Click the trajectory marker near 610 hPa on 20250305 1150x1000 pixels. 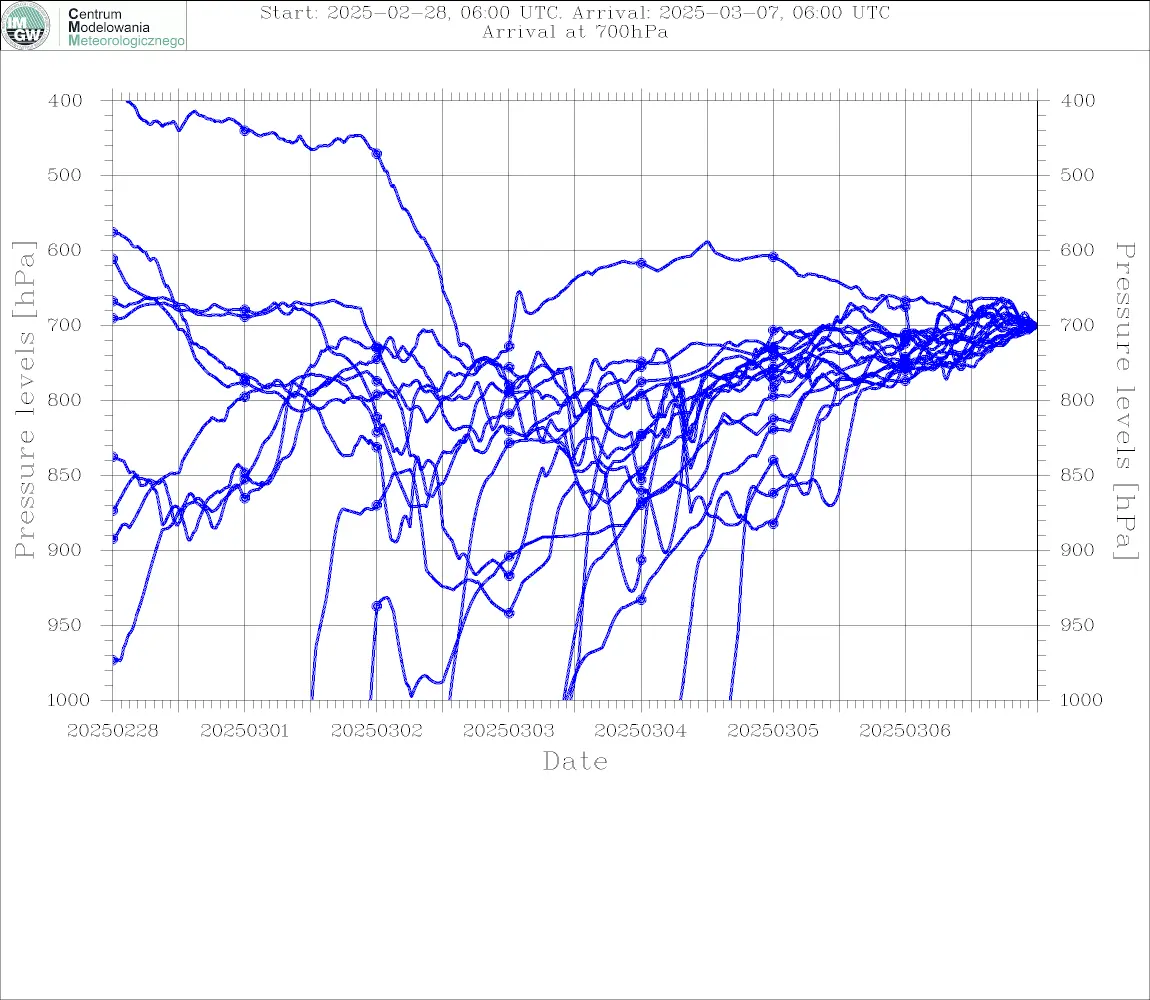[x=773, y=257]
